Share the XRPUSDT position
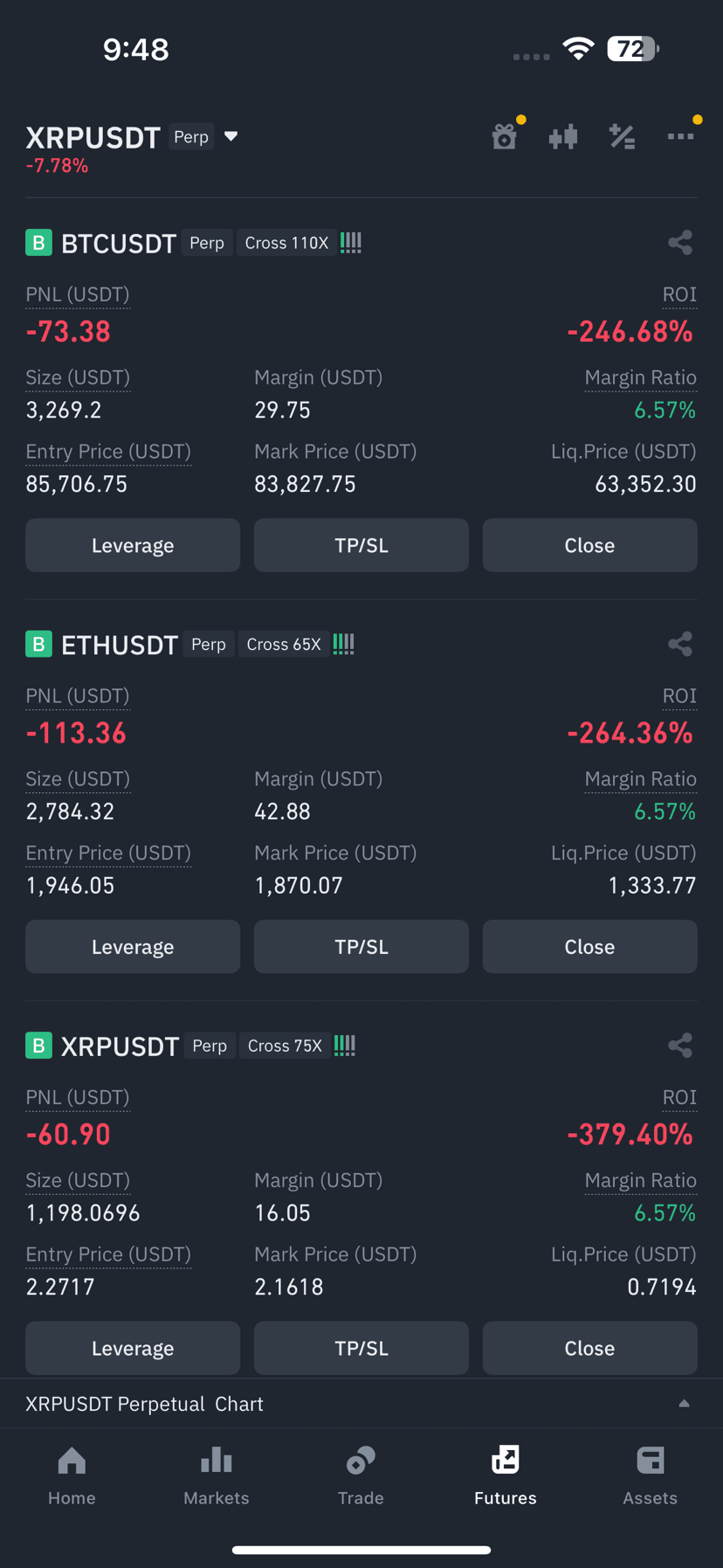This screenshot has width=723, height=1568. coord(680,1046)
